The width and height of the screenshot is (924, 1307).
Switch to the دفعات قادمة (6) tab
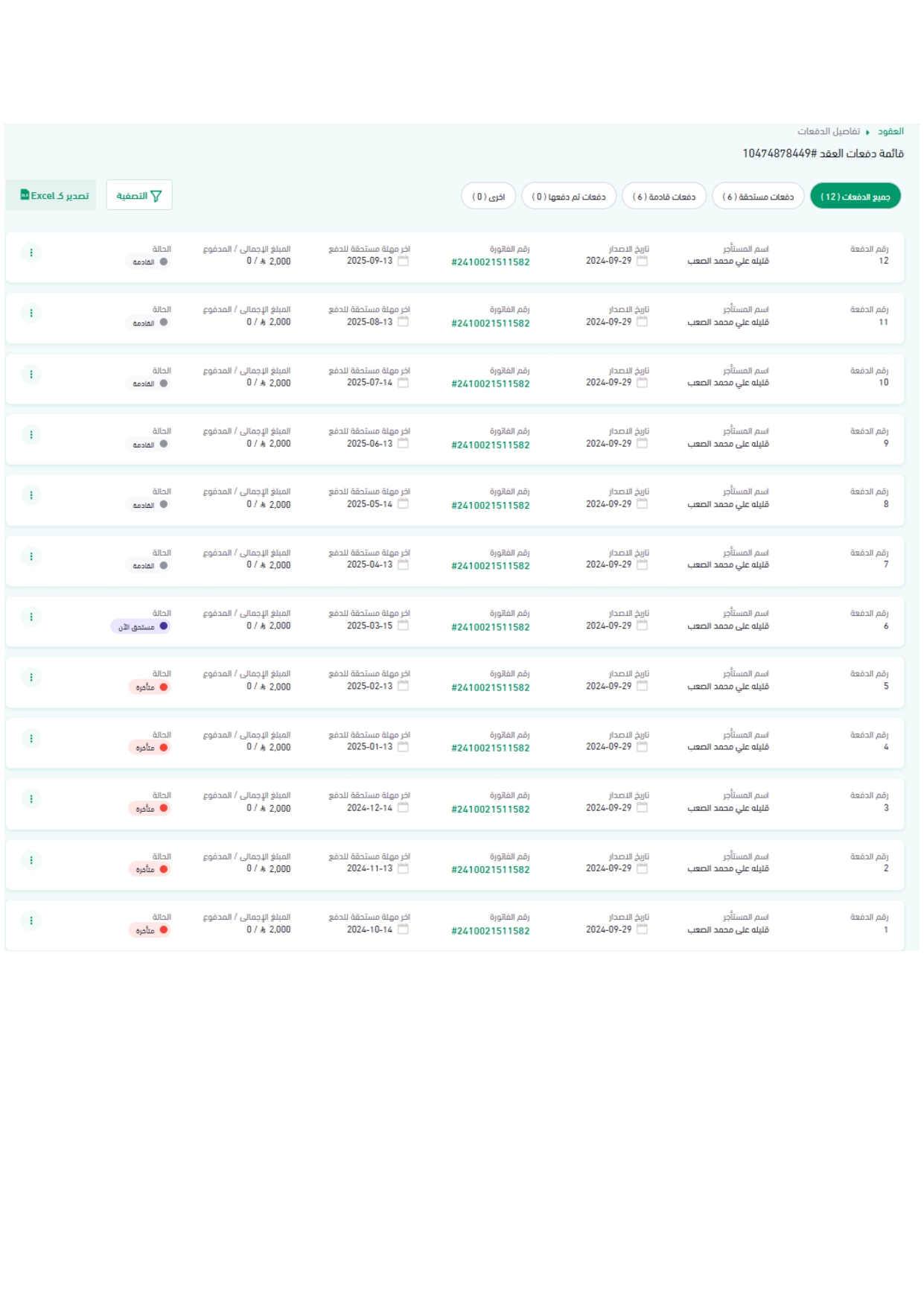tap(663, 197)
